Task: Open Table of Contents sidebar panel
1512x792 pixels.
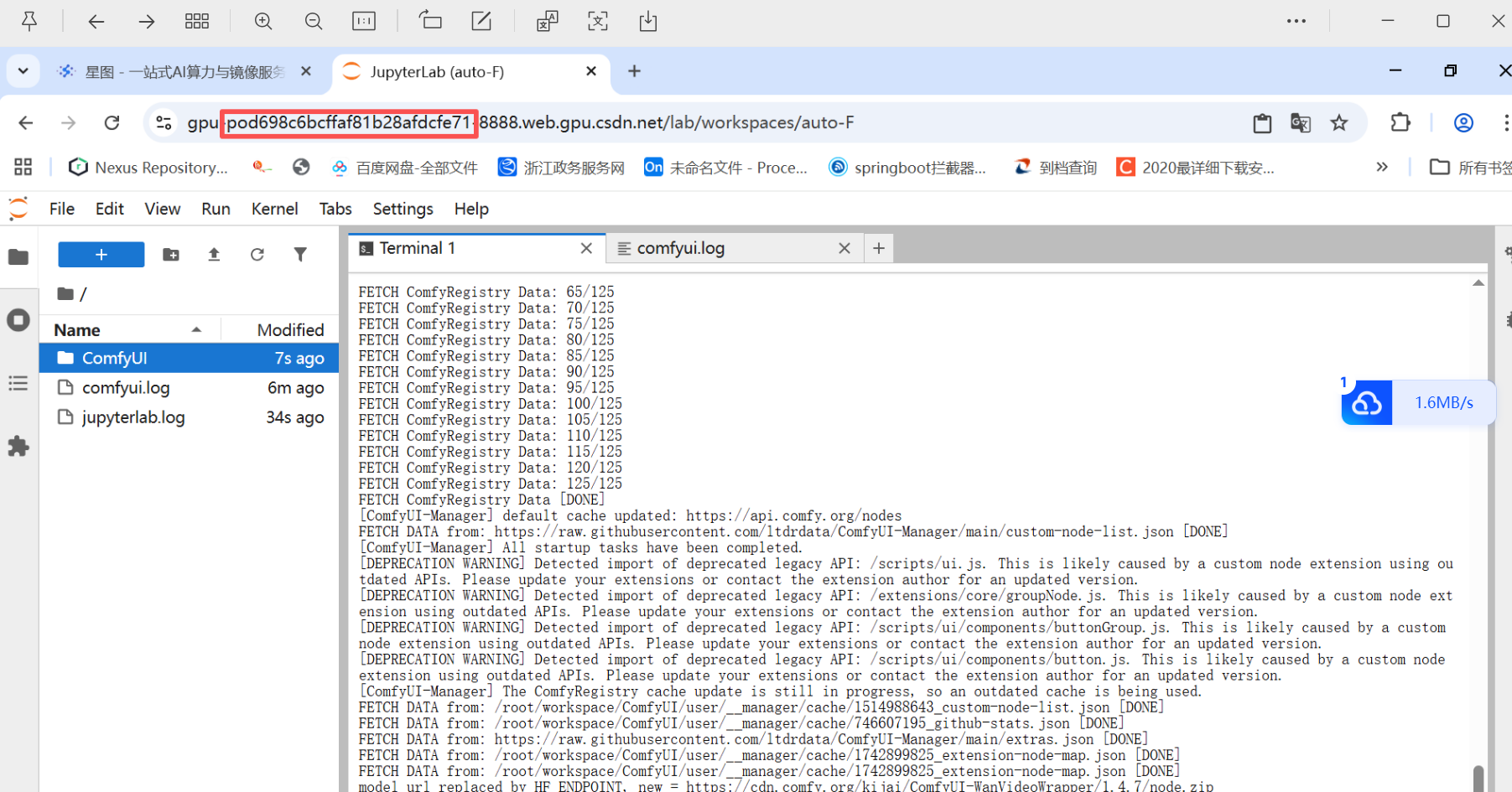Action: tap(18, 383)
